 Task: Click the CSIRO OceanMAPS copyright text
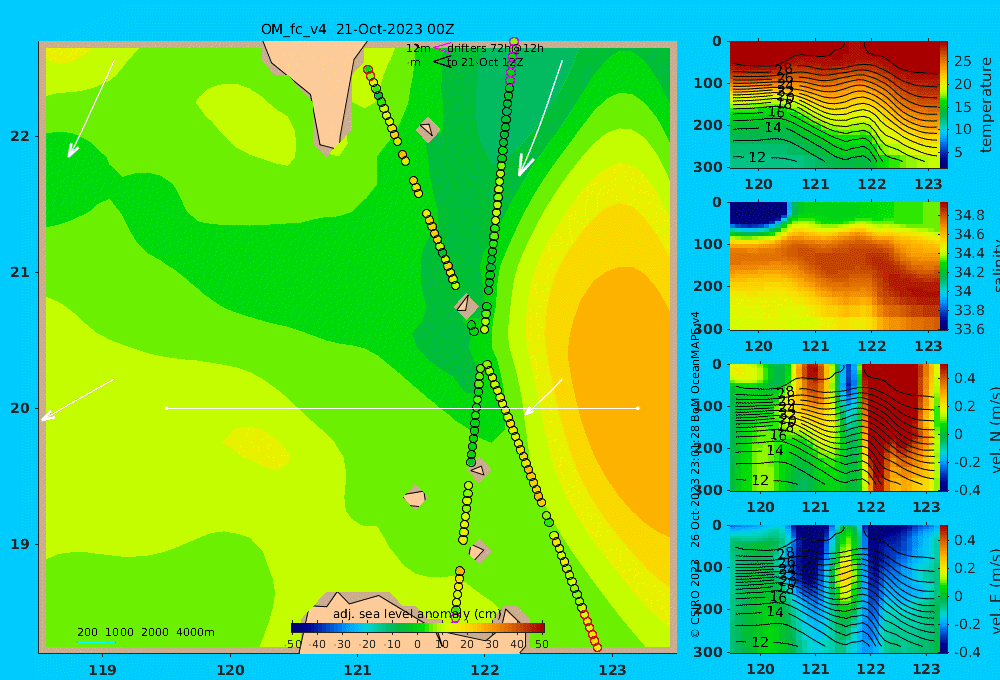pos(695,475)
